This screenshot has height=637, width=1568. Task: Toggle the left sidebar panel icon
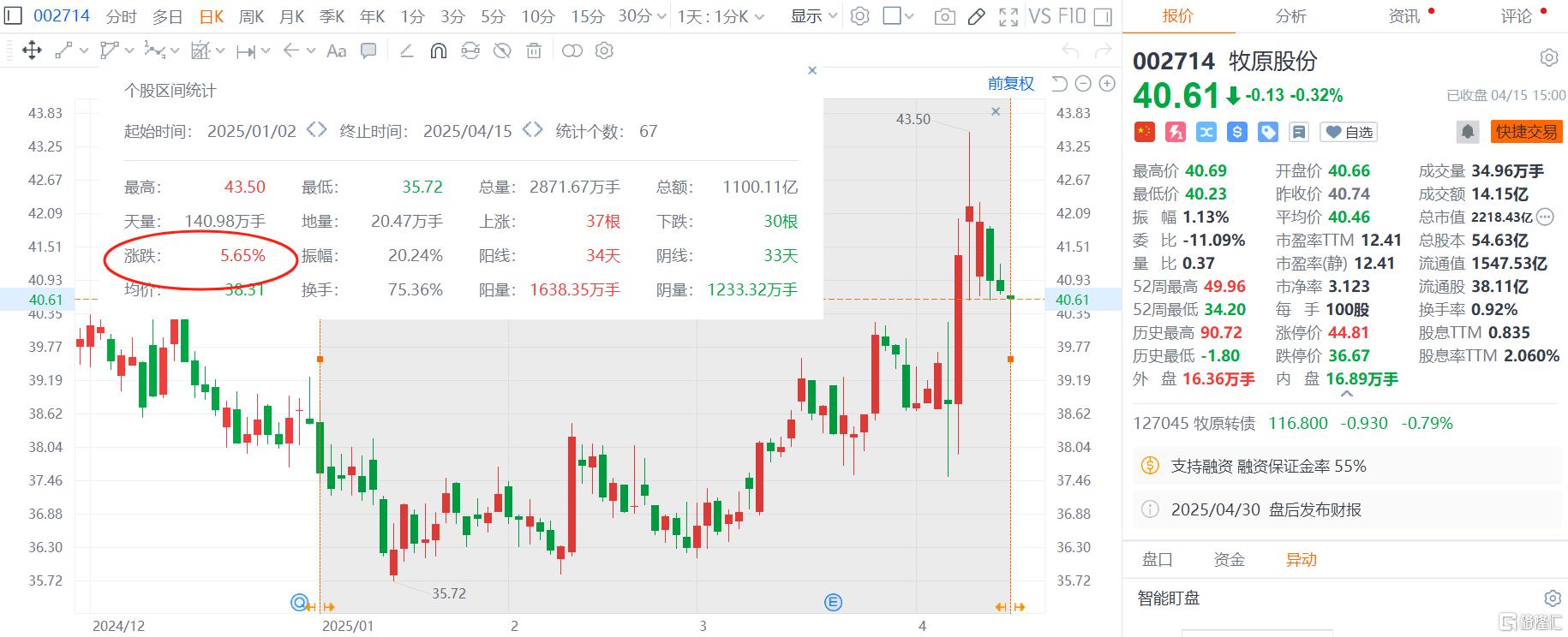tap(13, 16)
